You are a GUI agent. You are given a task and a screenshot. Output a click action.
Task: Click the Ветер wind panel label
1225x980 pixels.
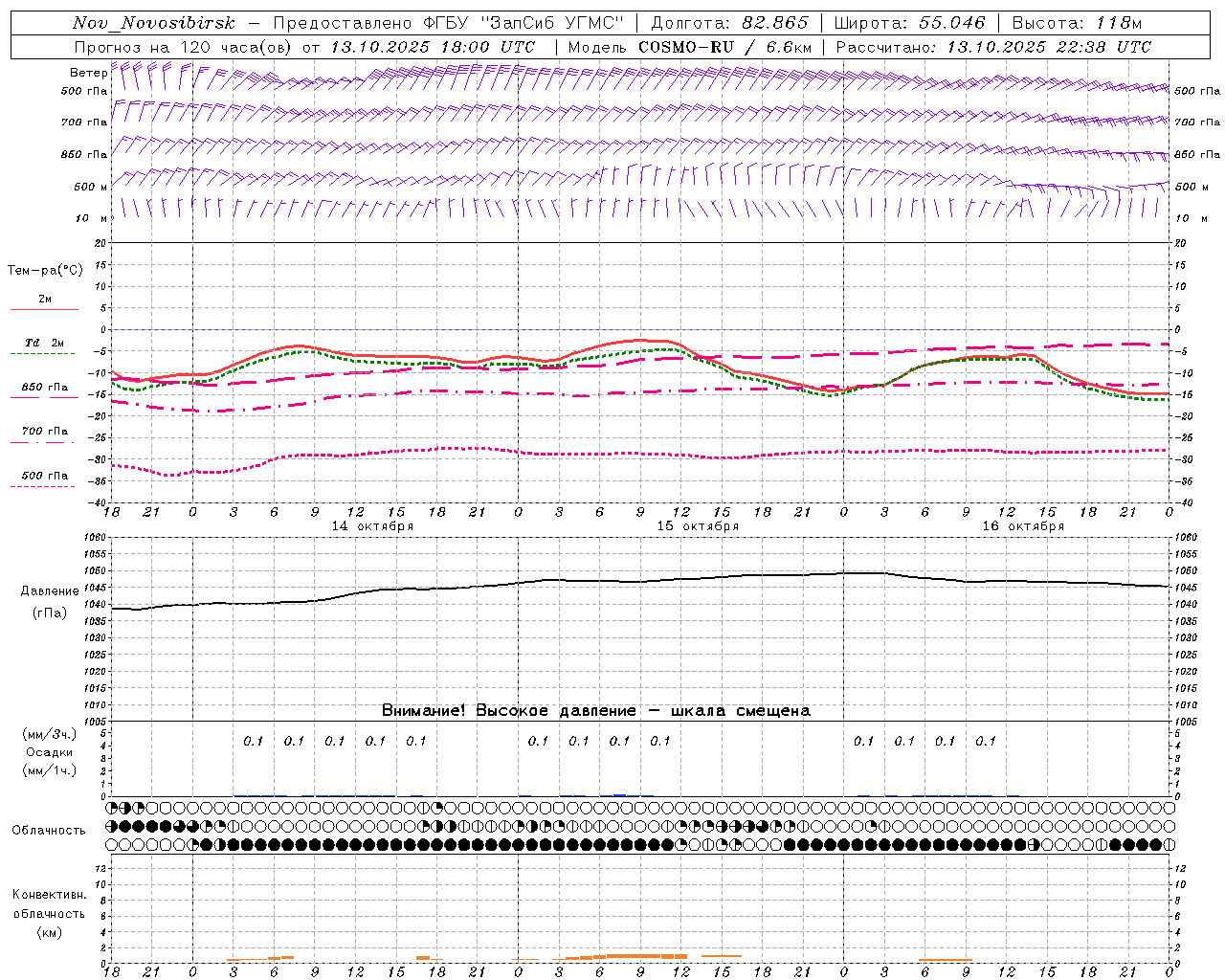pyautogui.click(x=88, y=73)
